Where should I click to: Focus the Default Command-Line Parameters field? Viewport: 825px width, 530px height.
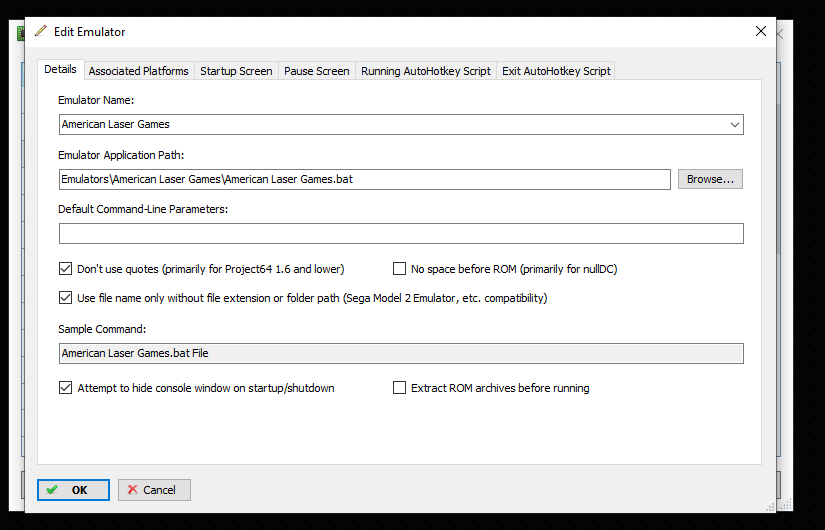coord(401,234)
